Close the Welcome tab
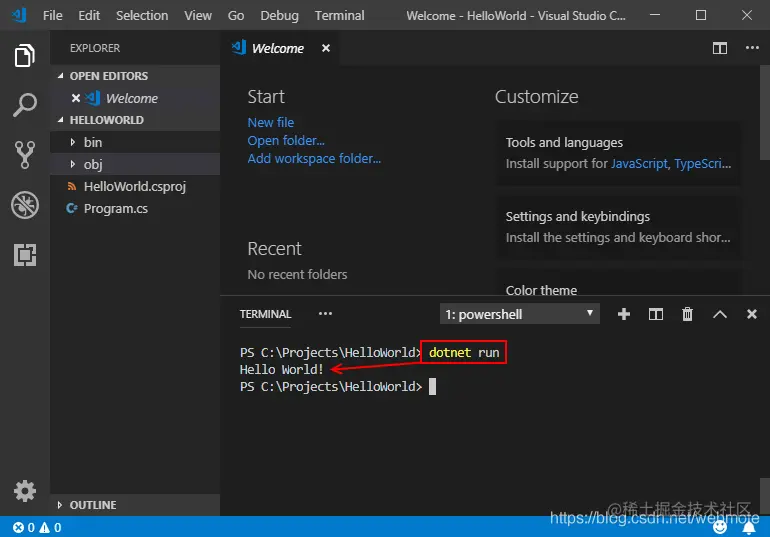Image resolution: width=770 pixels, height=537 pixels. pyautogui.click(x=326, y=48)
